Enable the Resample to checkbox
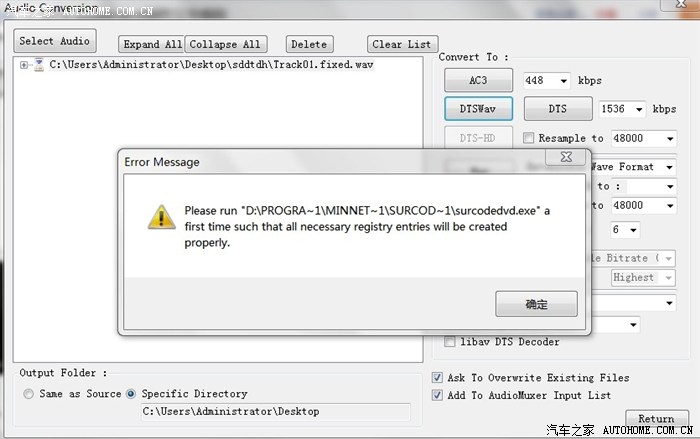Screen dimensions: 700x439 click(x=528, y=138)
